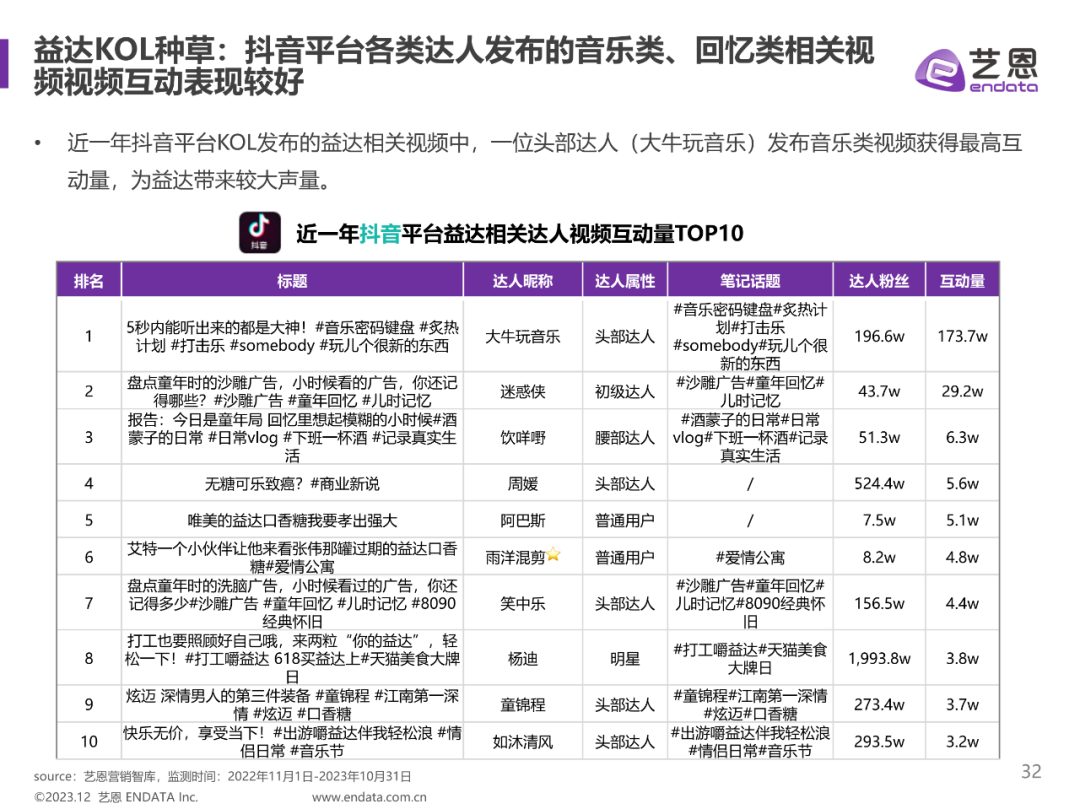
Task: Select the 3.7w interaction value
Action: coord(962,704)
